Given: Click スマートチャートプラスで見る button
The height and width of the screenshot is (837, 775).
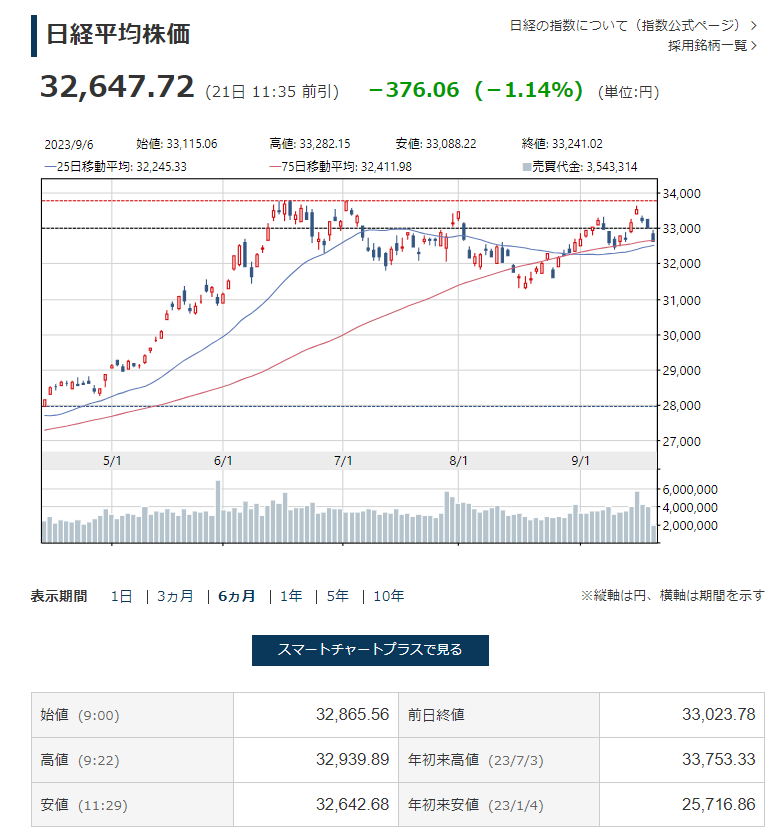Looking at the screenshot, I should (370, 650).
